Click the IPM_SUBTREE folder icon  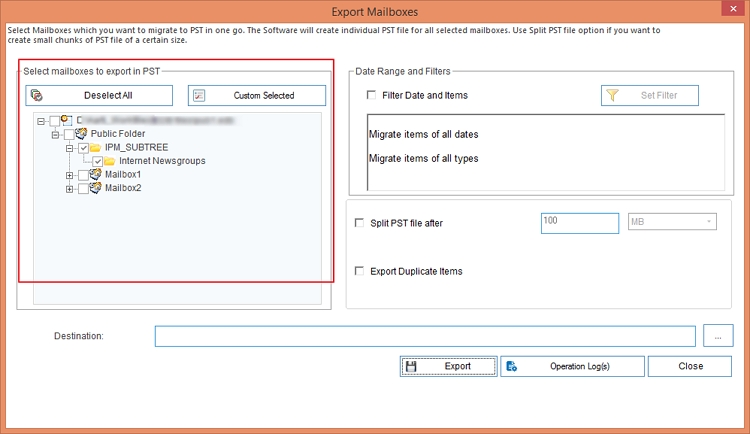coord(96,148)
